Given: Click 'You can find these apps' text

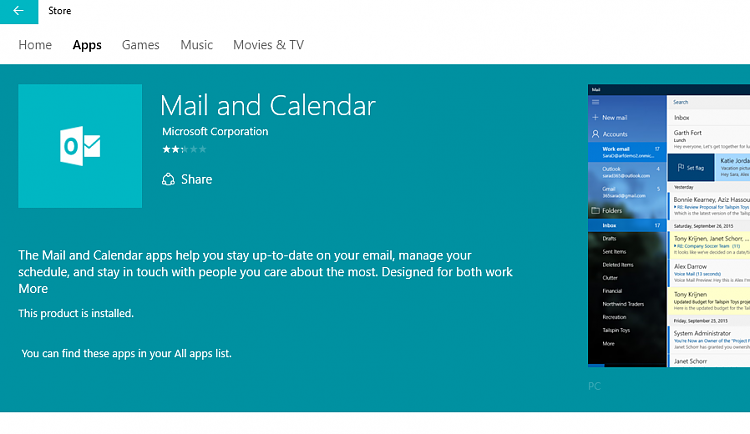Looking at the screenshot, I should (x=126, y=354).
